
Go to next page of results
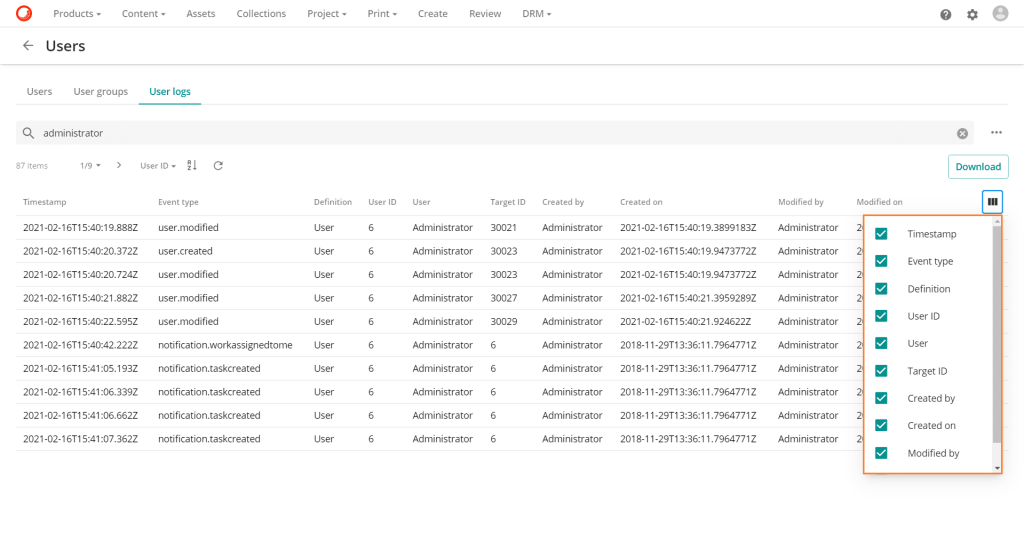click(119, 166)
